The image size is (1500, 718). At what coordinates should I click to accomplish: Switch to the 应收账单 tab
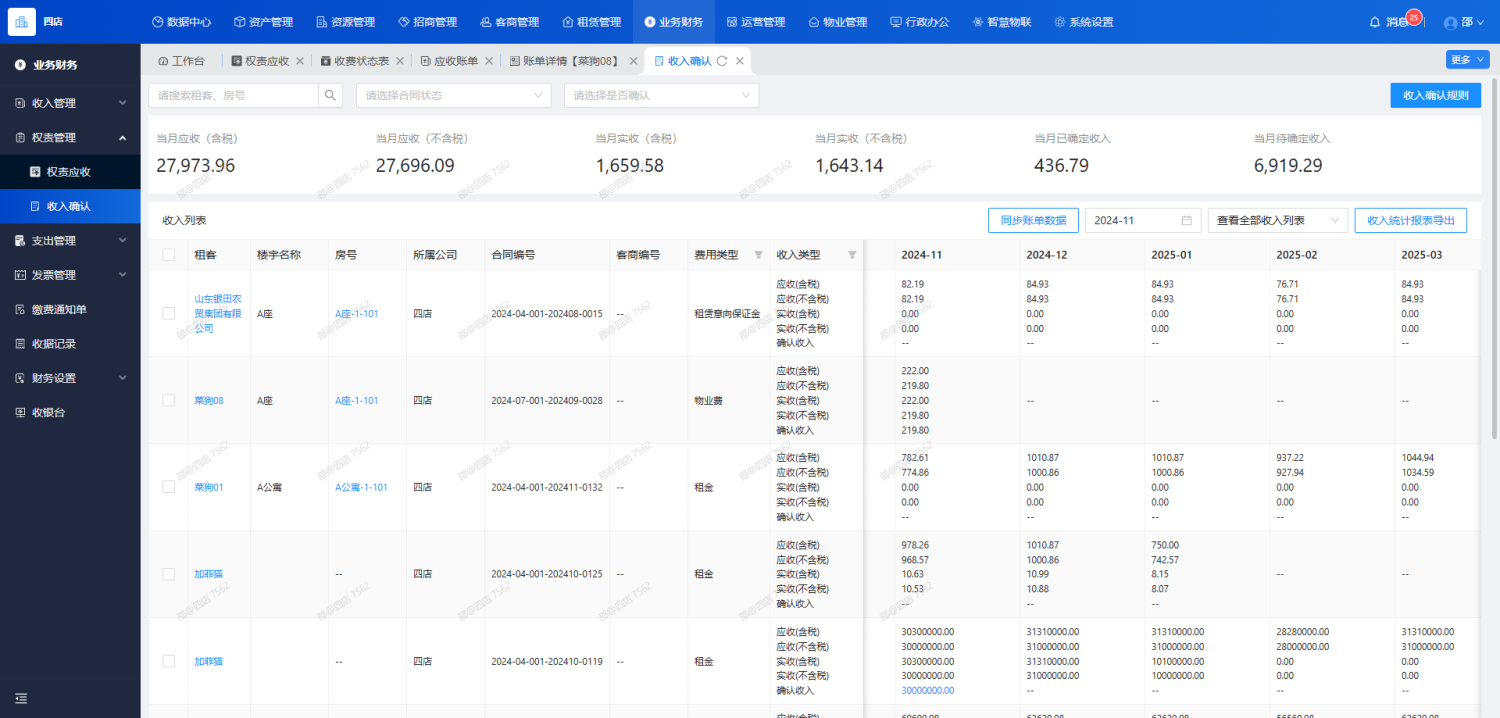(455, 61)
